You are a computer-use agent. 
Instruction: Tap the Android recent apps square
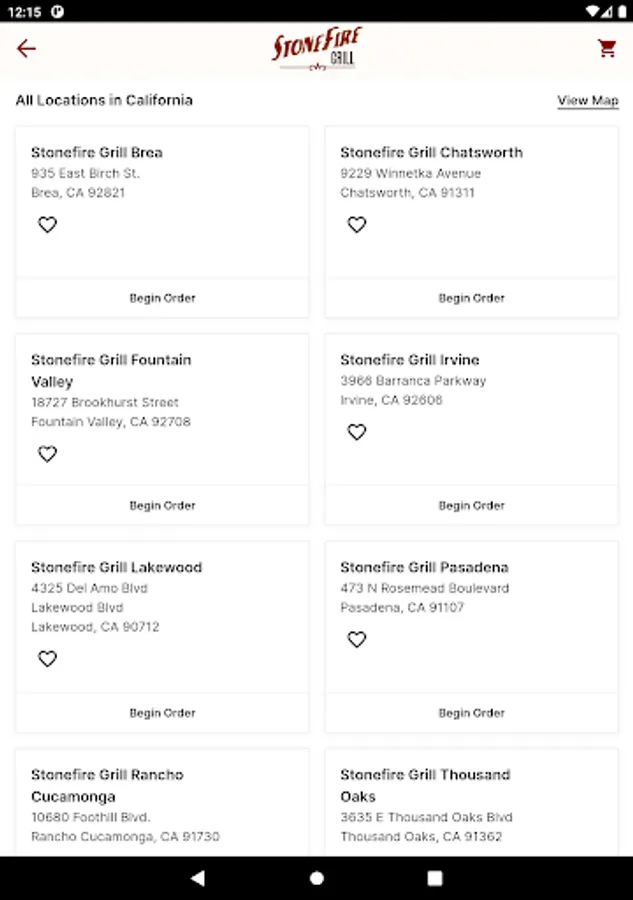[x=435, y=878]
